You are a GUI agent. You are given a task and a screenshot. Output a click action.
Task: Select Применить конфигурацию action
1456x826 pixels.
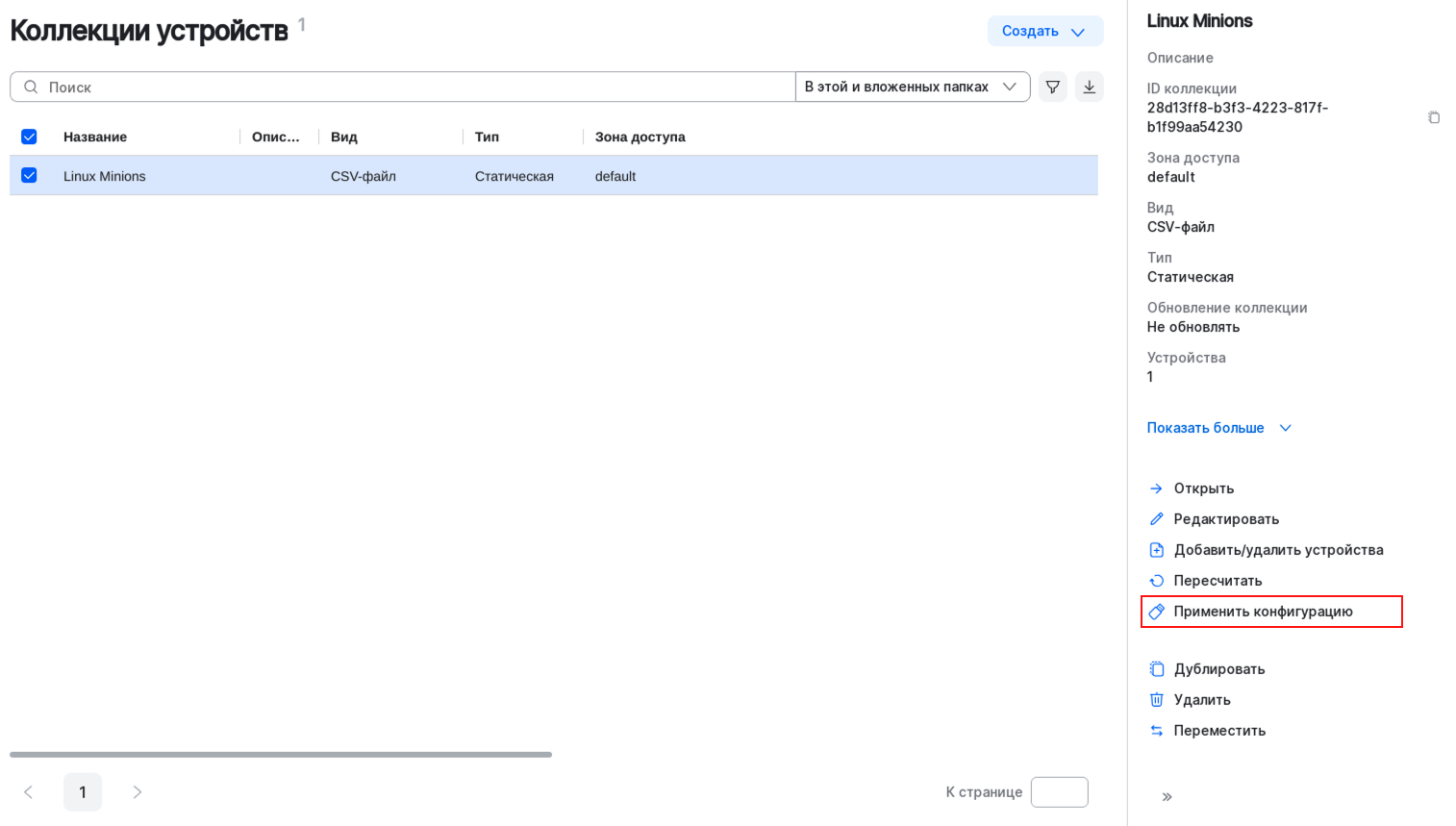click(1264, 611)
